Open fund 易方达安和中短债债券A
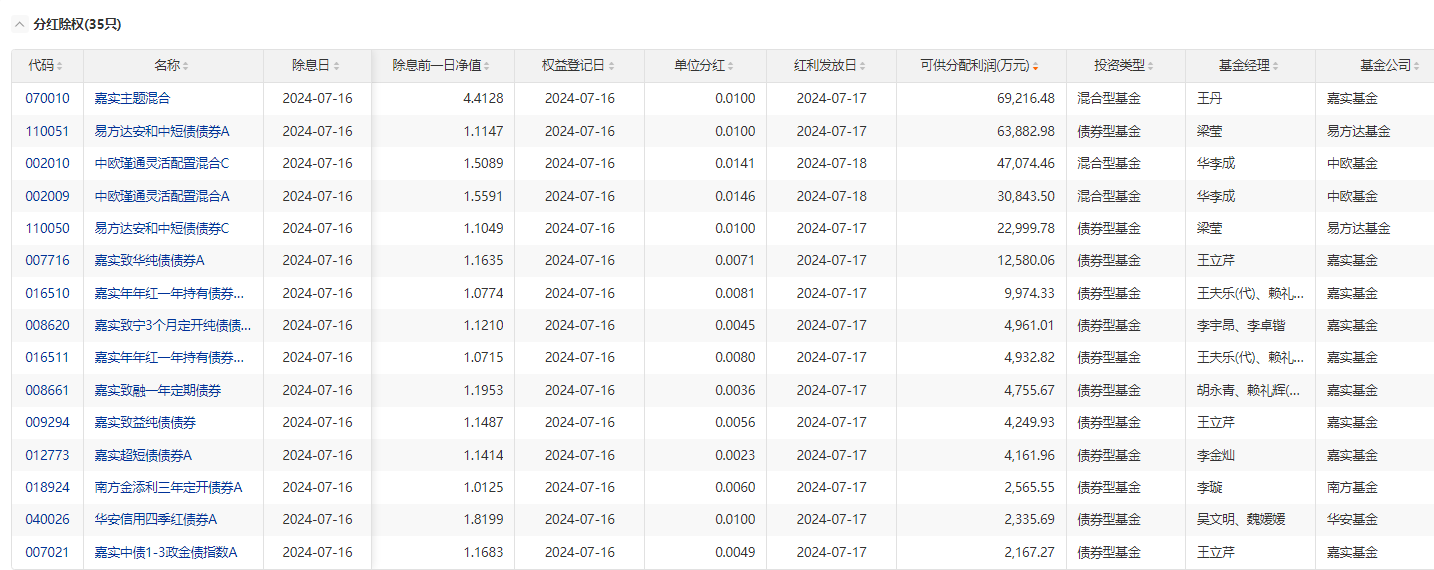1434x570 pixels. (x=162, y=131)
